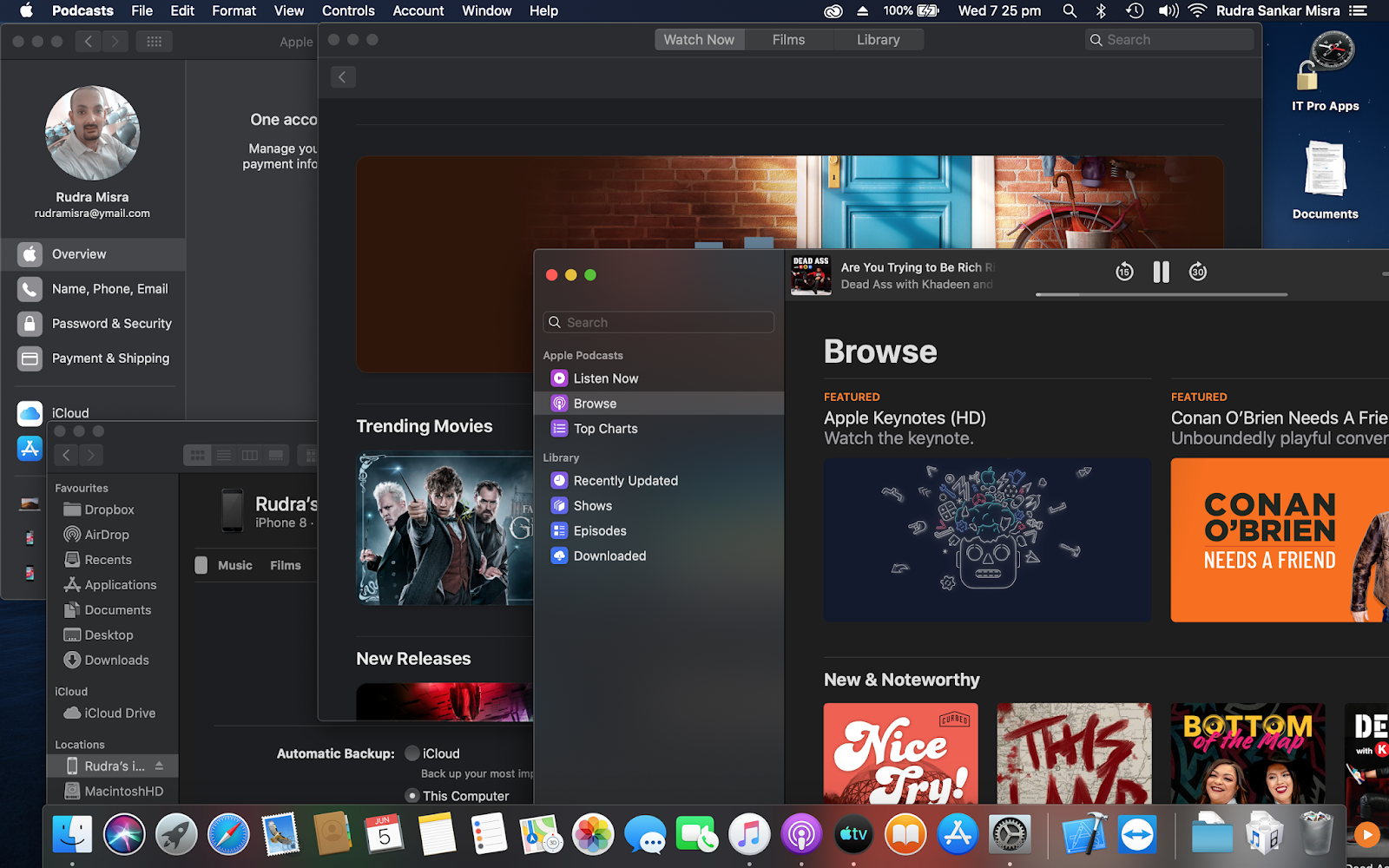Pause the playing podcast episode
The image size is (1389, 868).
coord(1161,273)
